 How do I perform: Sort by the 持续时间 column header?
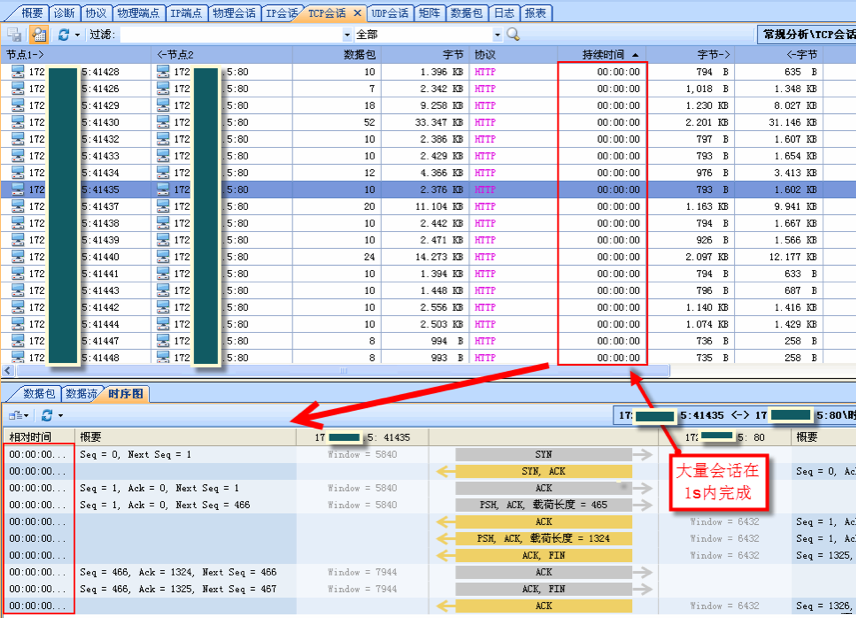pos(603,54)
